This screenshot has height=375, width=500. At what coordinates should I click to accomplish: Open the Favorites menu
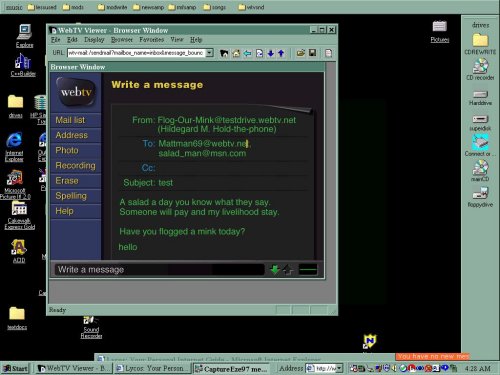152,40
